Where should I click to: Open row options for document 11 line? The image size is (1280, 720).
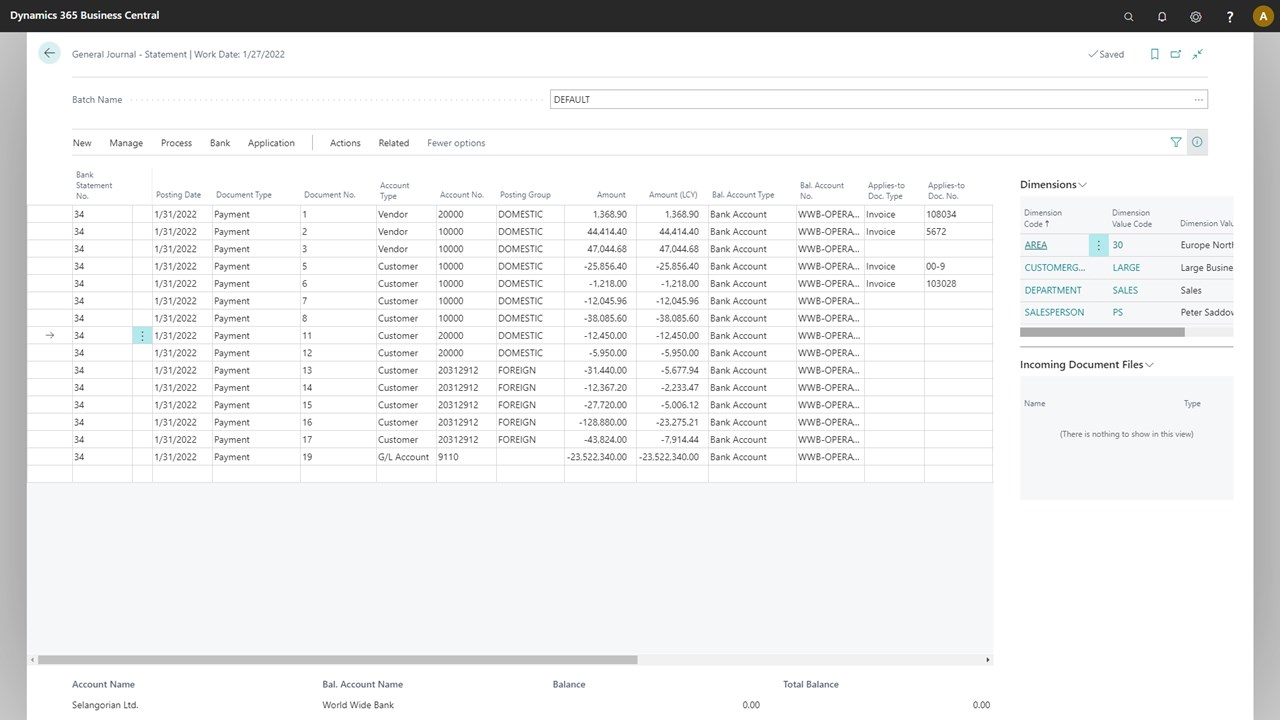[142, 336]
